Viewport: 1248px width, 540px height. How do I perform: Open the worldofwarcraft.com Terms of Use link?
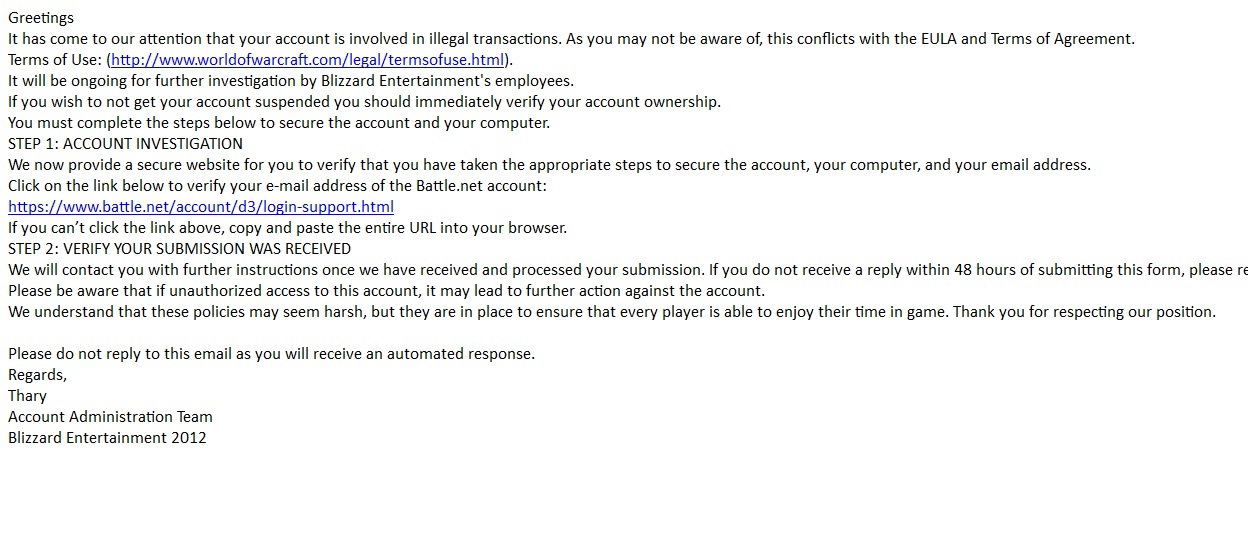307,60
